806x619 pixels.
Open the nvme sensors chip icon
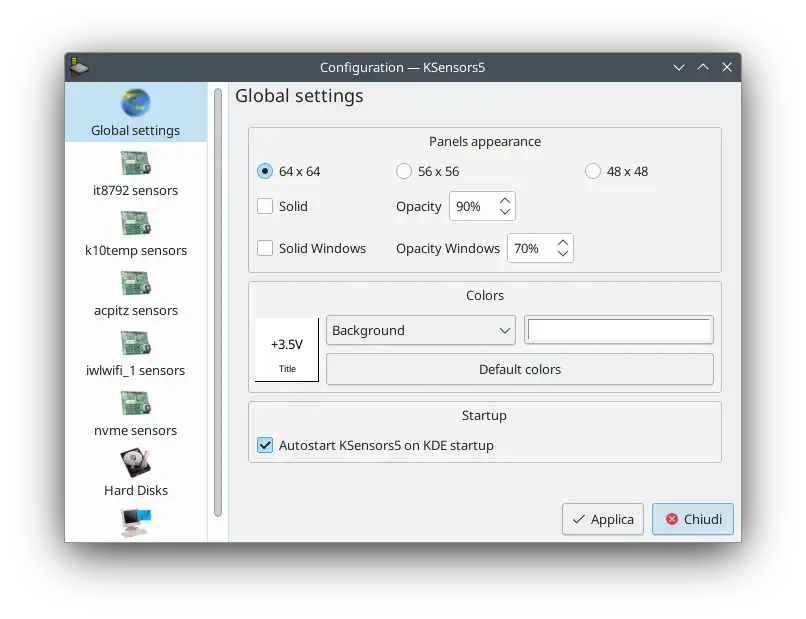(136, 403)
